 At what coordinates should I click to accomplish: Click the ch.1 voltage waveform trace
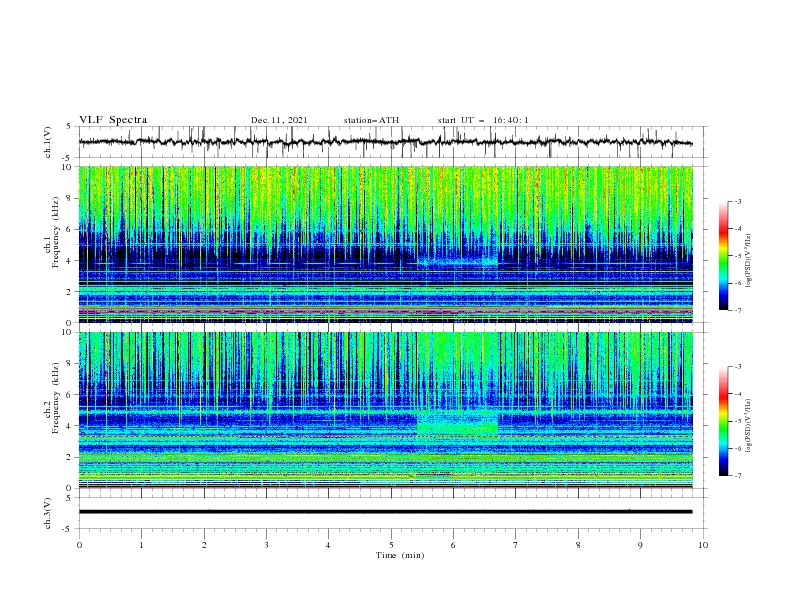385,142
